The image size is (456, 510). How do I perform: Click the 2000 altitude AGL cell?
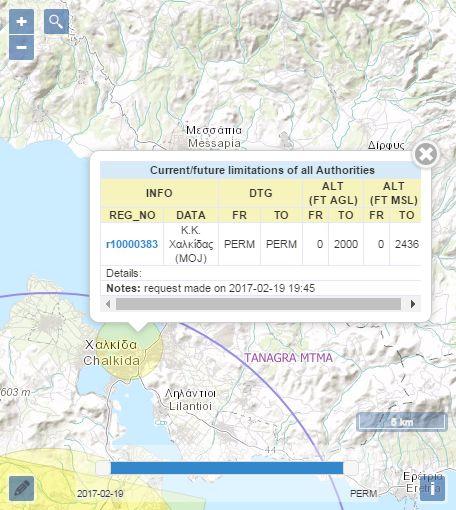pyautogui.click(x=346, y=244)
